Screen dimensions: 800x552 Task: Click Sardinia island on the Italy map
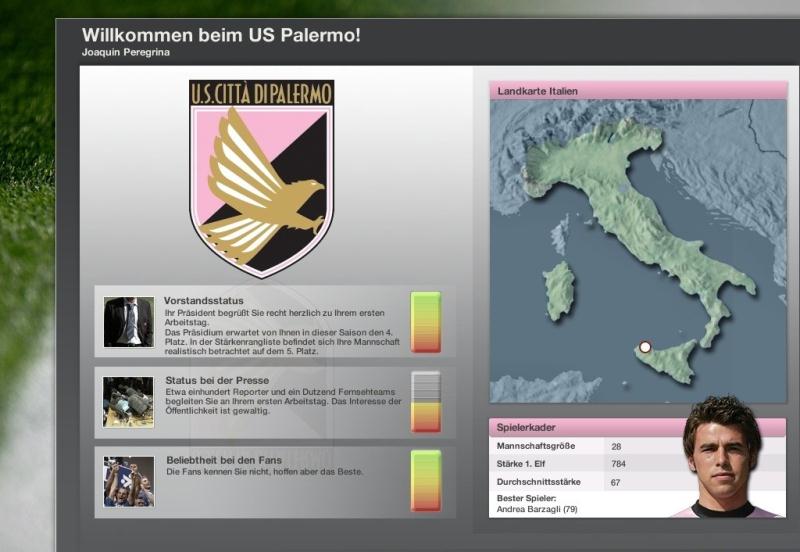(559, 291)
